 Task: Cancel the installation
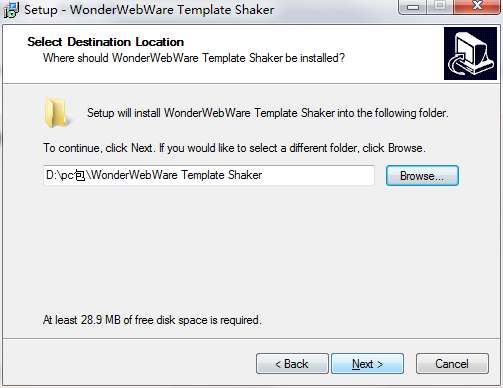coord(452,364)
